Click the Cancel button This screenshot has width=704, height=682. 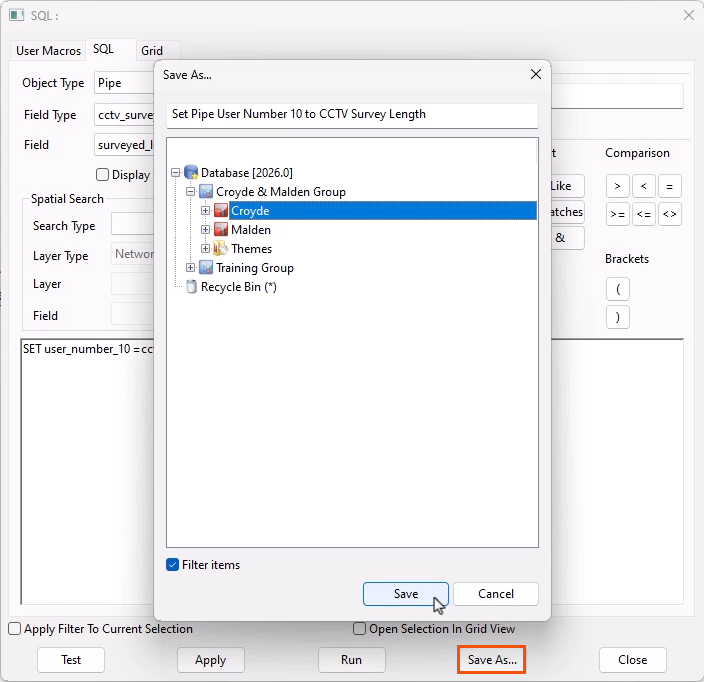pos(496,594)
